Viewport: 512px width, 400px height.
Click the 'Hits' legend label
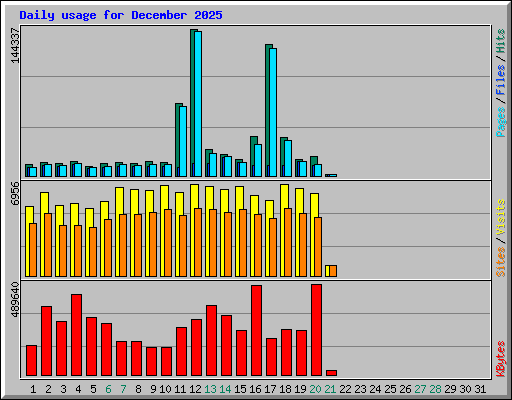click(501, 41)
